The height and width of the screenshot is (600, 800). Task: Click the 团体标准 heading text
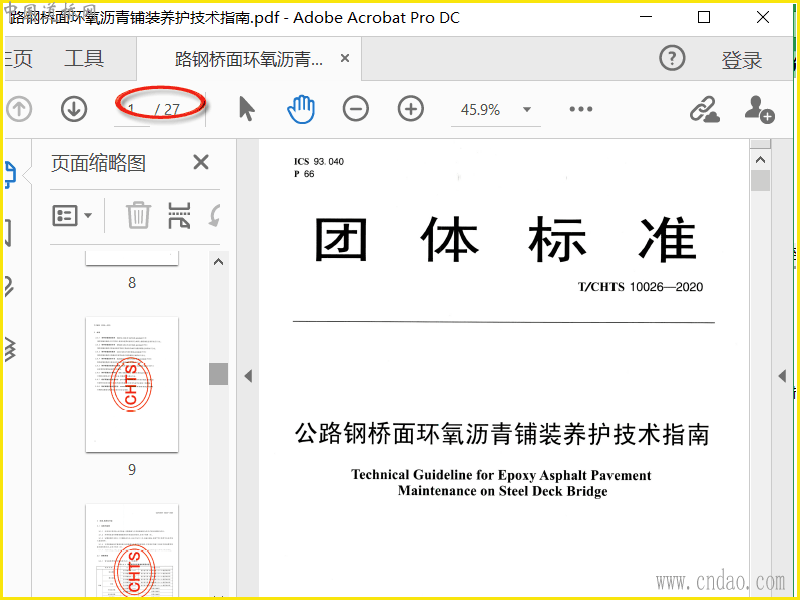click(505, 240)
